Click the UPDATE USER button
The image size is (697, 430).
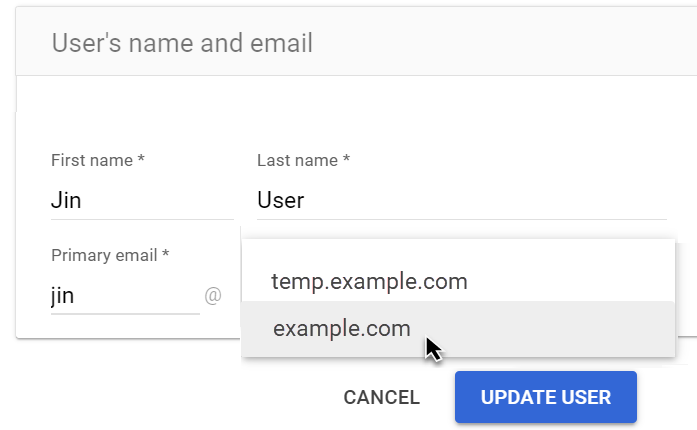click(x=545, y=397)
